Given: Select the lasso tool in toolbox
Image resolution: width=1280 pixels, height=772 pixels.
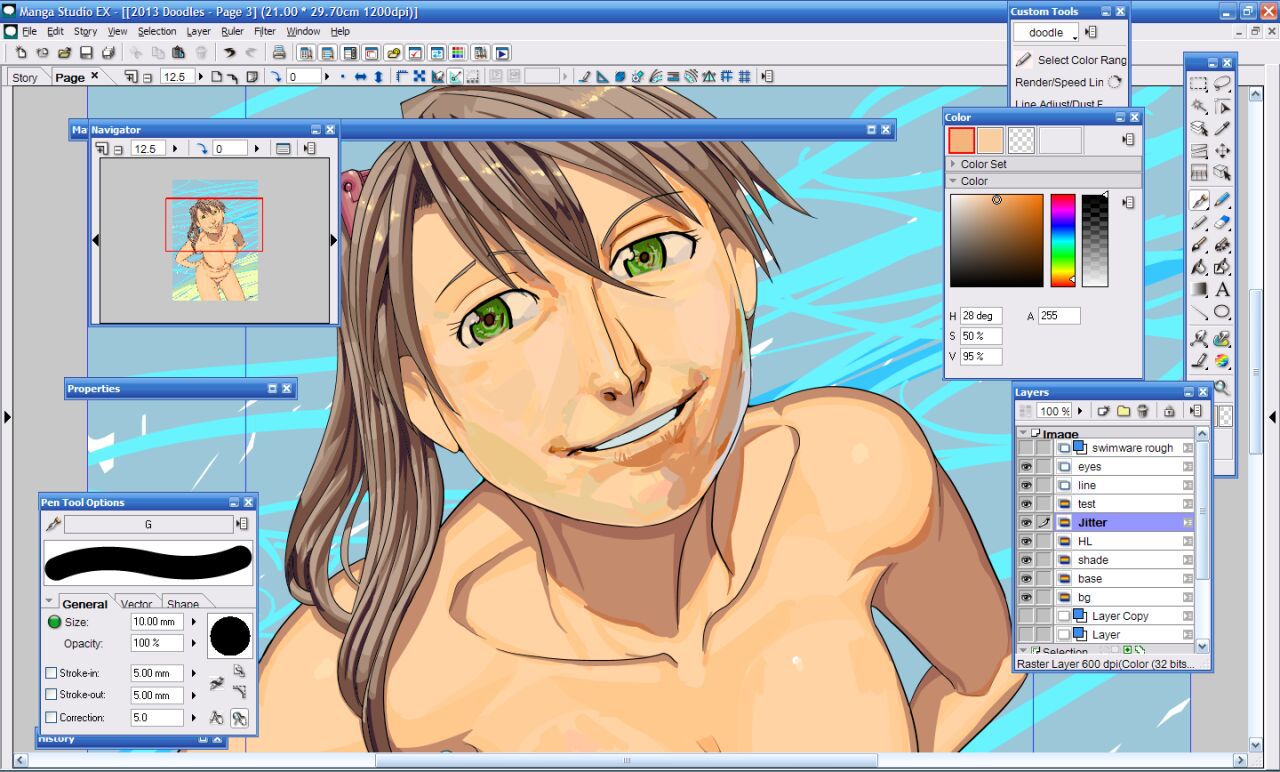Looking at the screenshot, I should click(x=1222, y=85).
